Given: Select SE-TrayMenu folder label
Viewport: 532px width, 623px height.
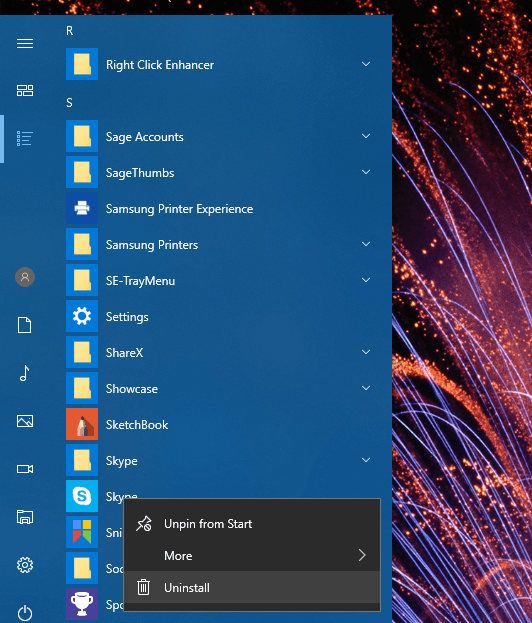Looking at the screenshot, I should tap(140, 281).
